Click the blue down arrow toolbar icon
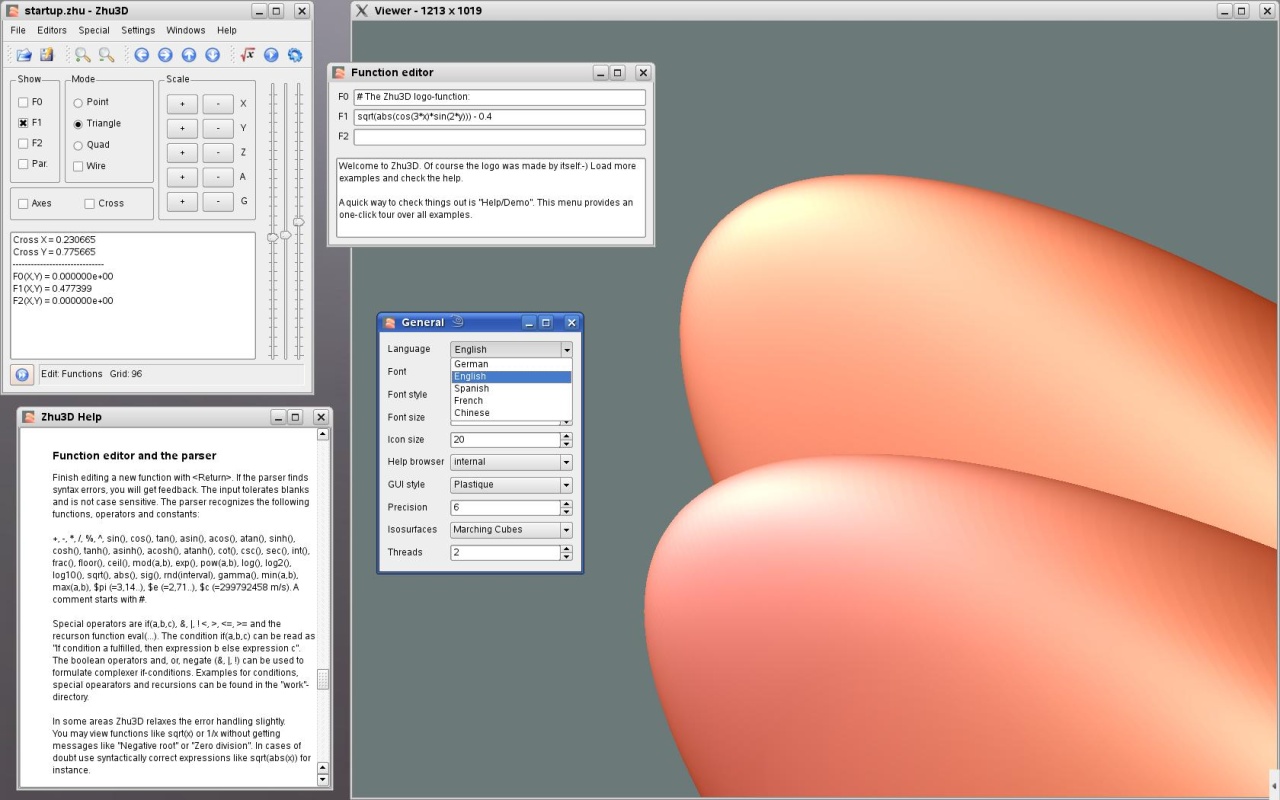 coord(213,55)
